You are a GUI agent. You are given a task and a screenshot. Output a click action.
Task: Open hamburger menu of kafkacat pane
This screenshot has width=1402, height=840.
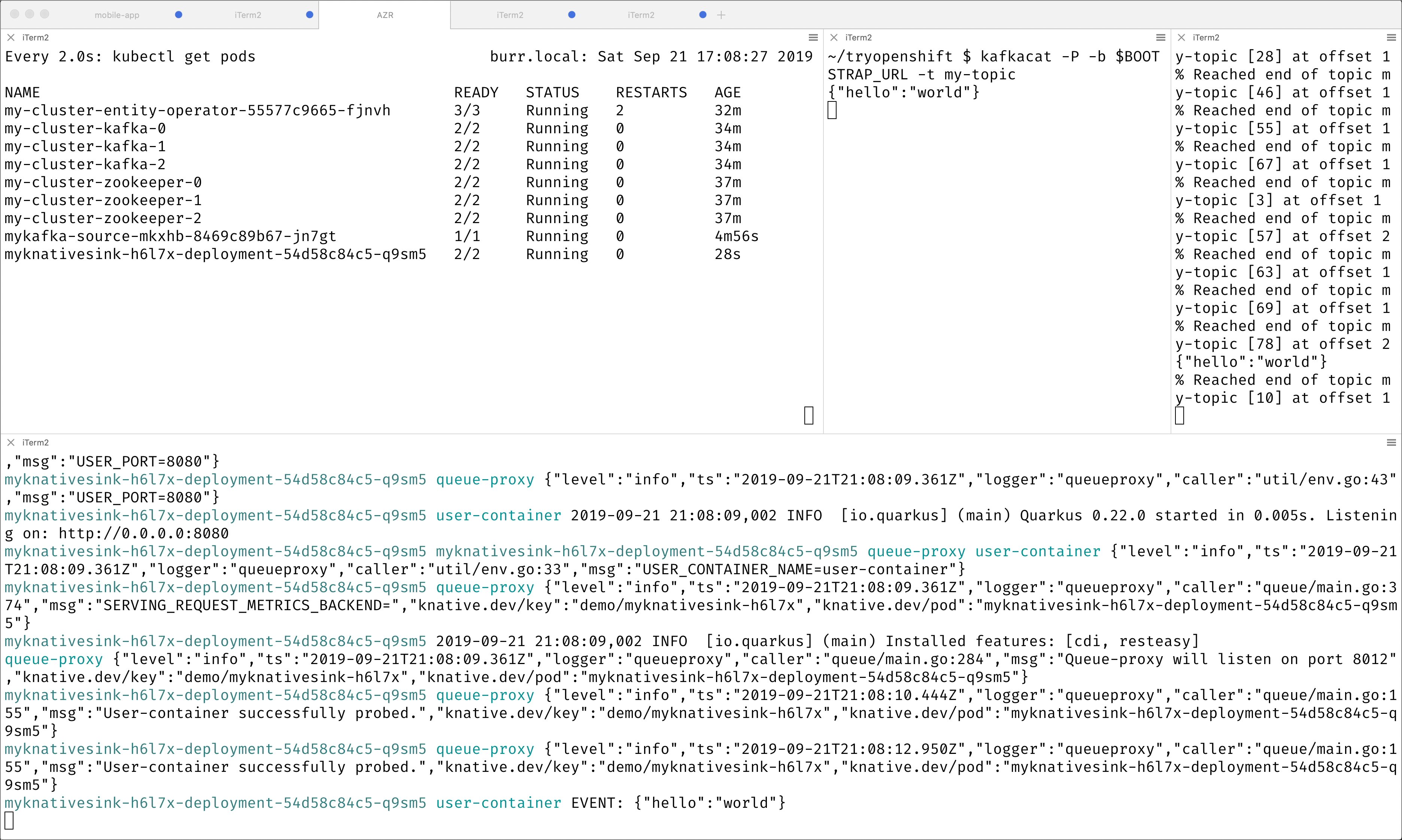point(1161,37)
